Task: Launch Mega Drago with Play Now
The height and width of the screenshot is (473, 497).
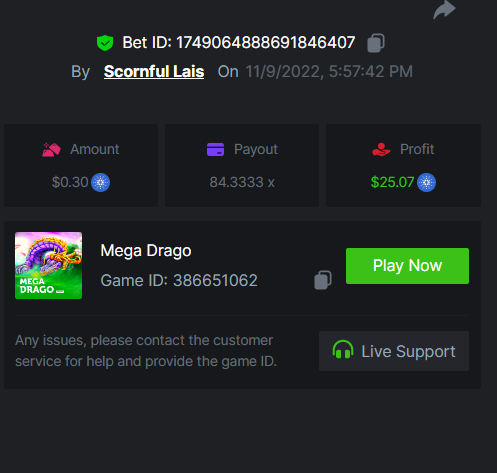Action: click(x=407, y=266)
